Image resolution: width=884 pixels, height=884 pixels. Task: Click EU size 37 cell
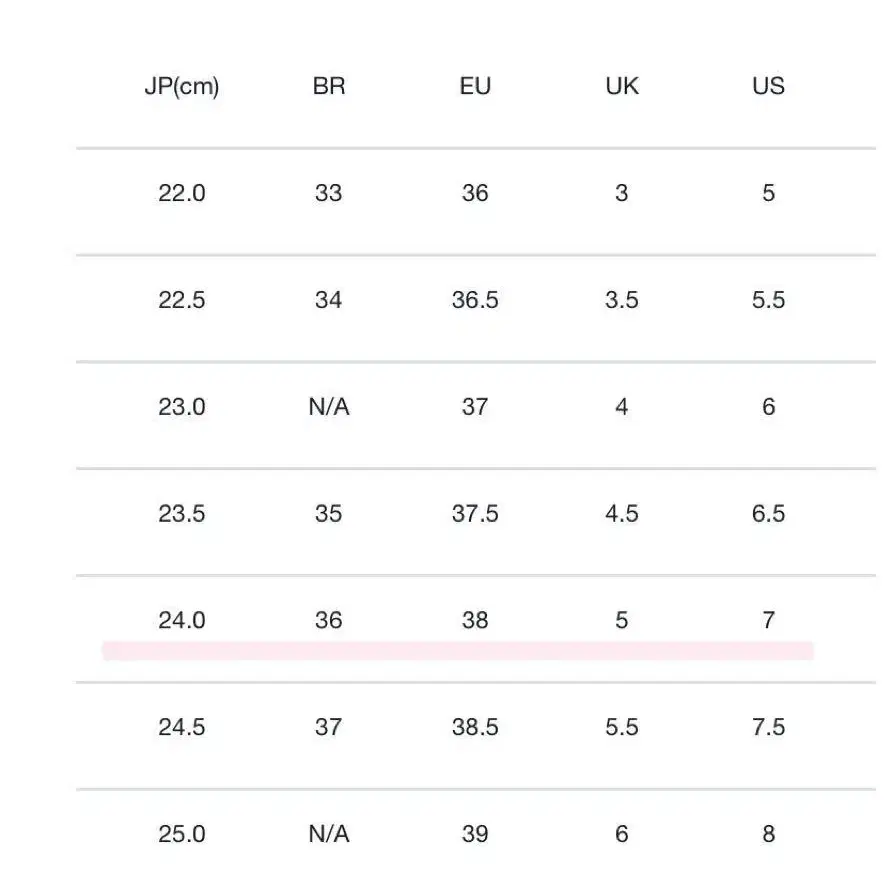tap(475, 406)
